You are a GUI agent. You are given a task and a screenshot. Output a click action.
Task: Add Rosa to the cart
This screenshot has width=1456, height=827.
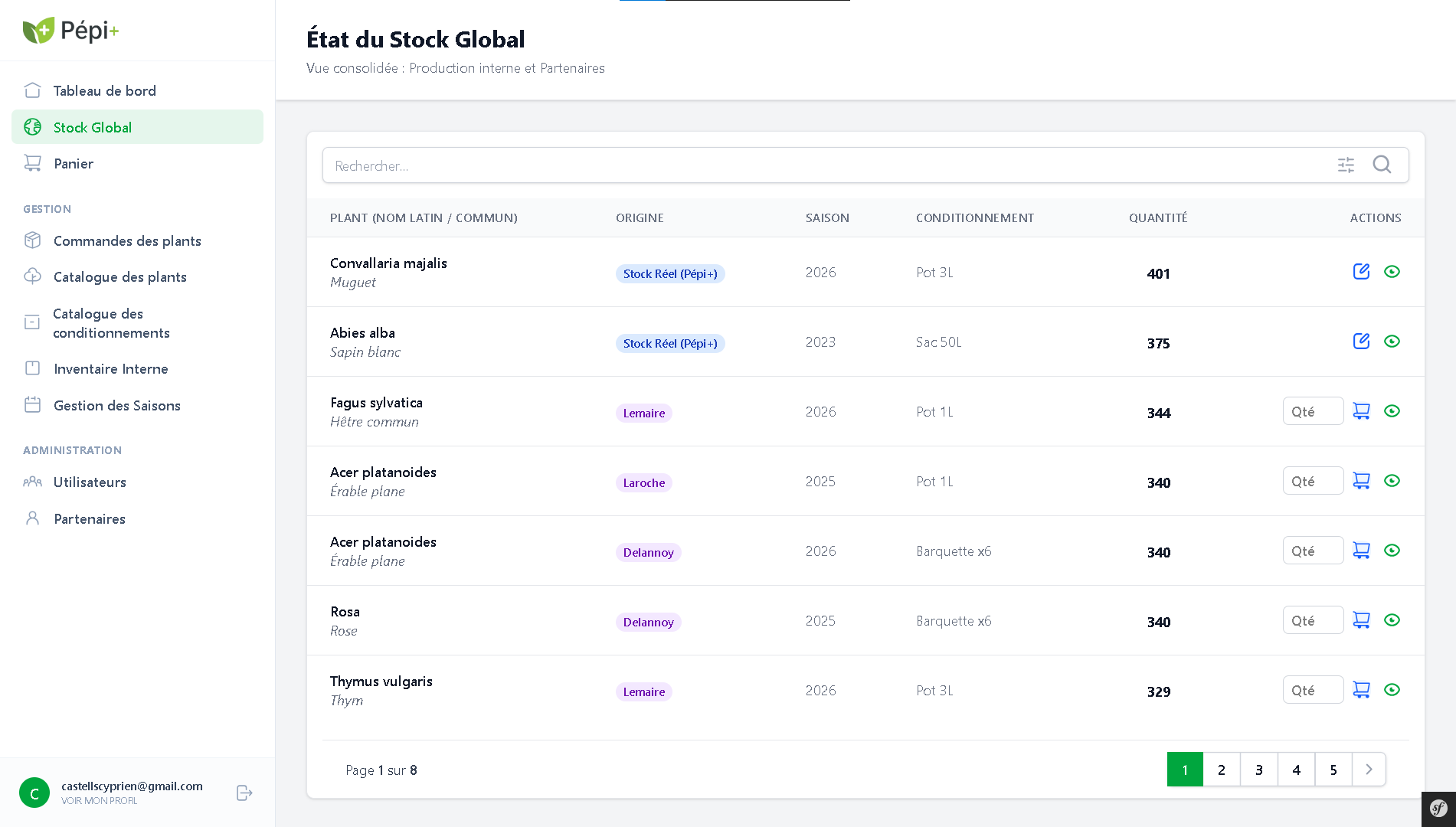(x=1361, y=619)
